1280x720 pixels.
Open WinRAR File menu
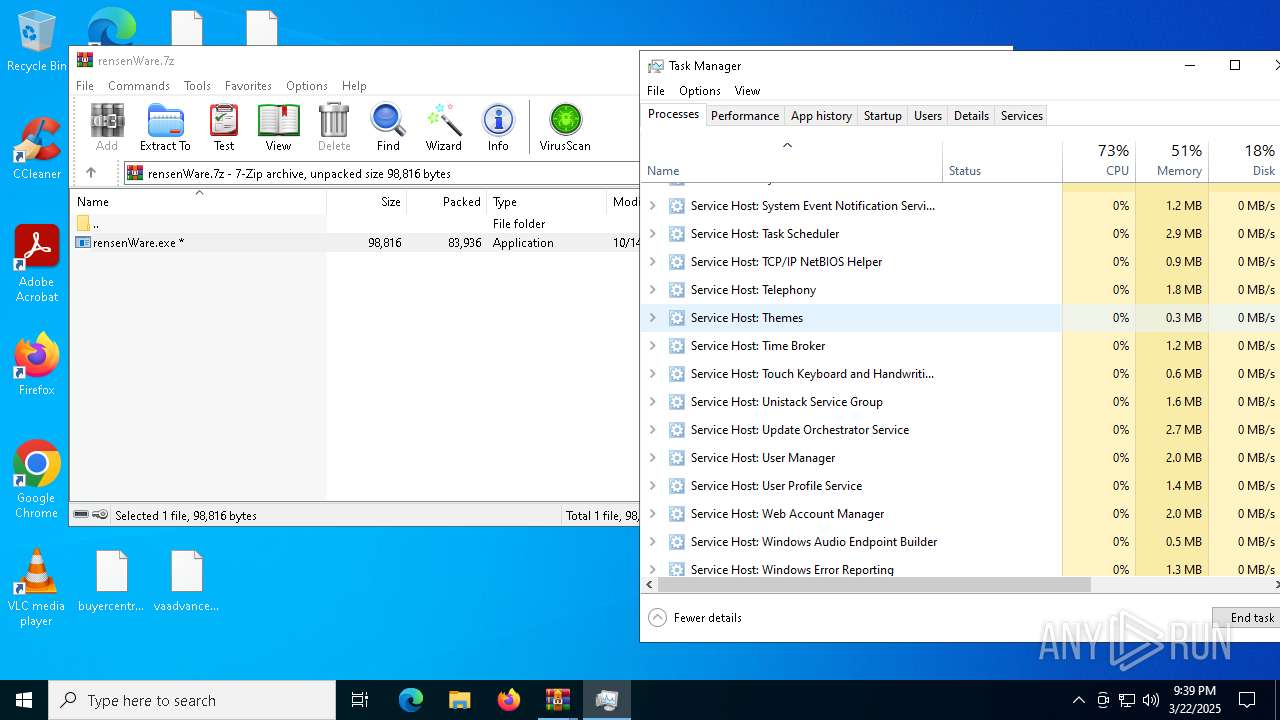pos(85,86)
